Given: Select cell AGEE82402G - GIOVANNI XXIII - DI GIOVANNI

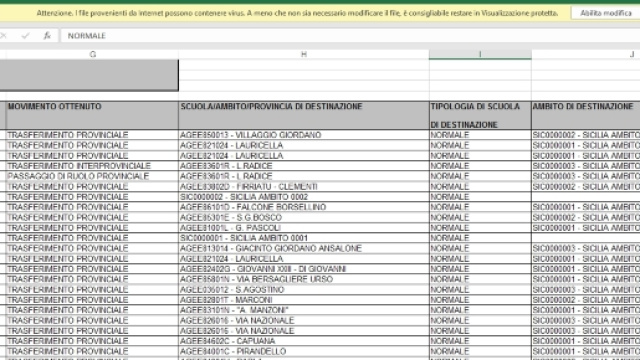Looking at the screenshot, I should [x=304, y=269].
